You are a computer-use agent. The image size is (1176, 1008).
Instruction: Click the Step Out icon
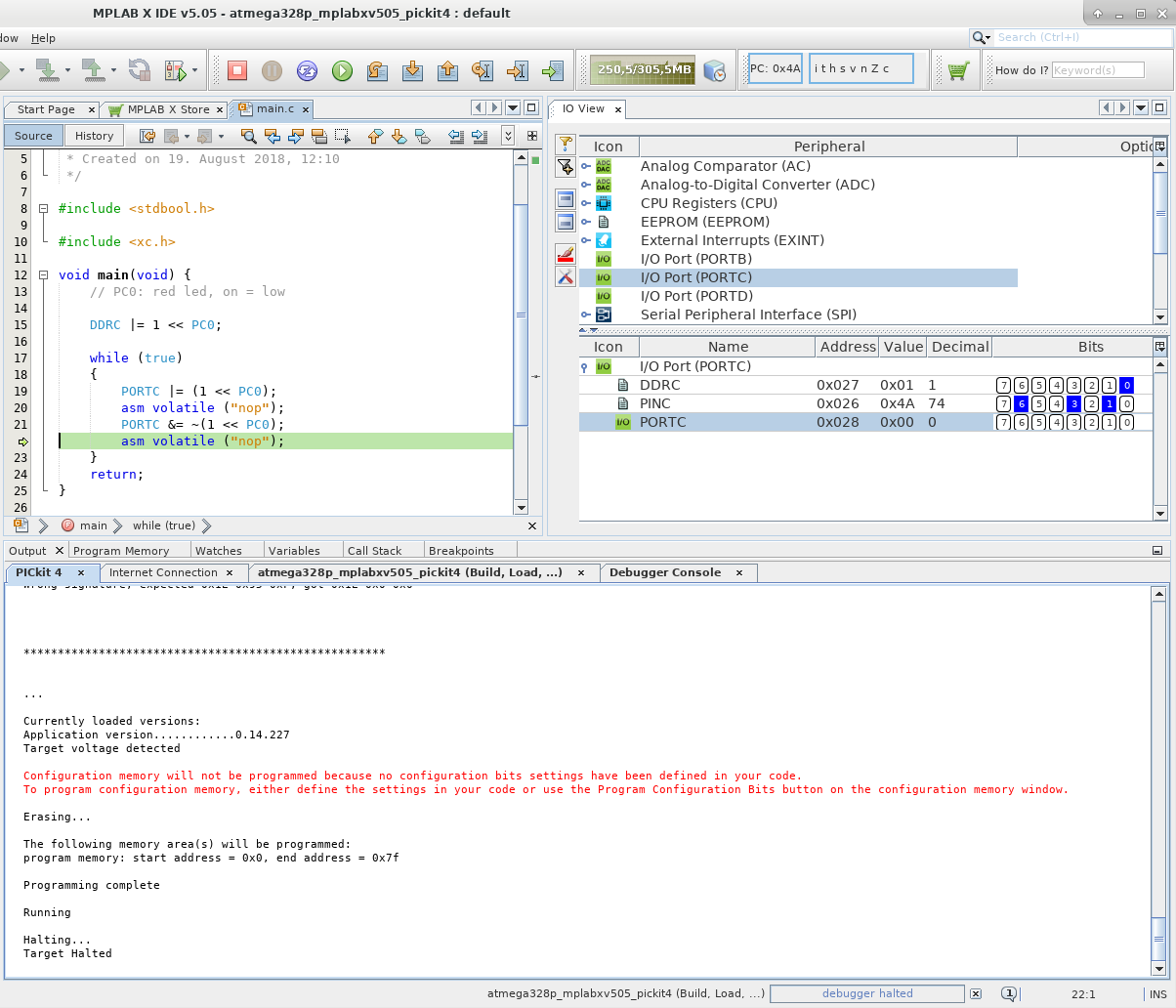coord(447,70)
